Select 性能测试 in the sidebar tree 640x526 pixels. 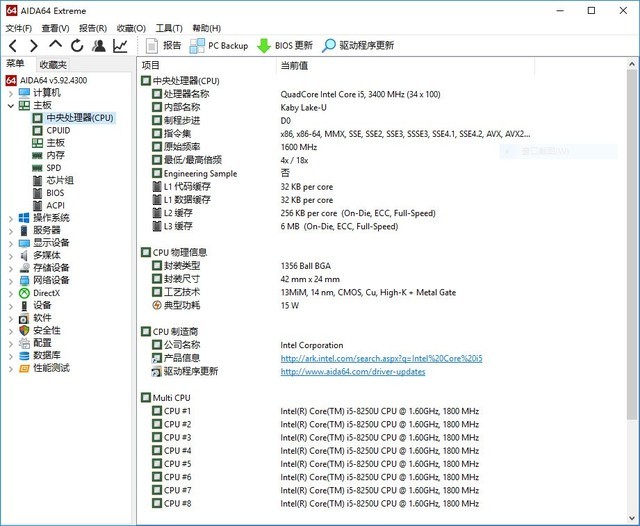click(51, 367)
